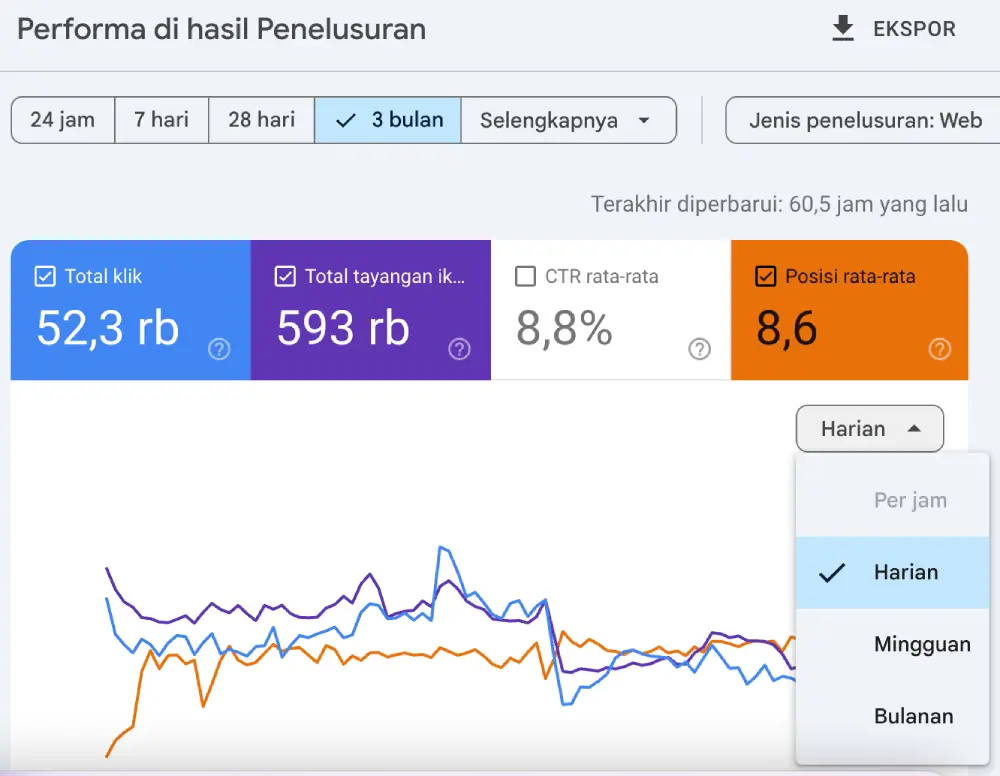Click the 593 rb impressions value
Image resolution: width=1000 pixels, height=776 pixels.
(343, 328)
